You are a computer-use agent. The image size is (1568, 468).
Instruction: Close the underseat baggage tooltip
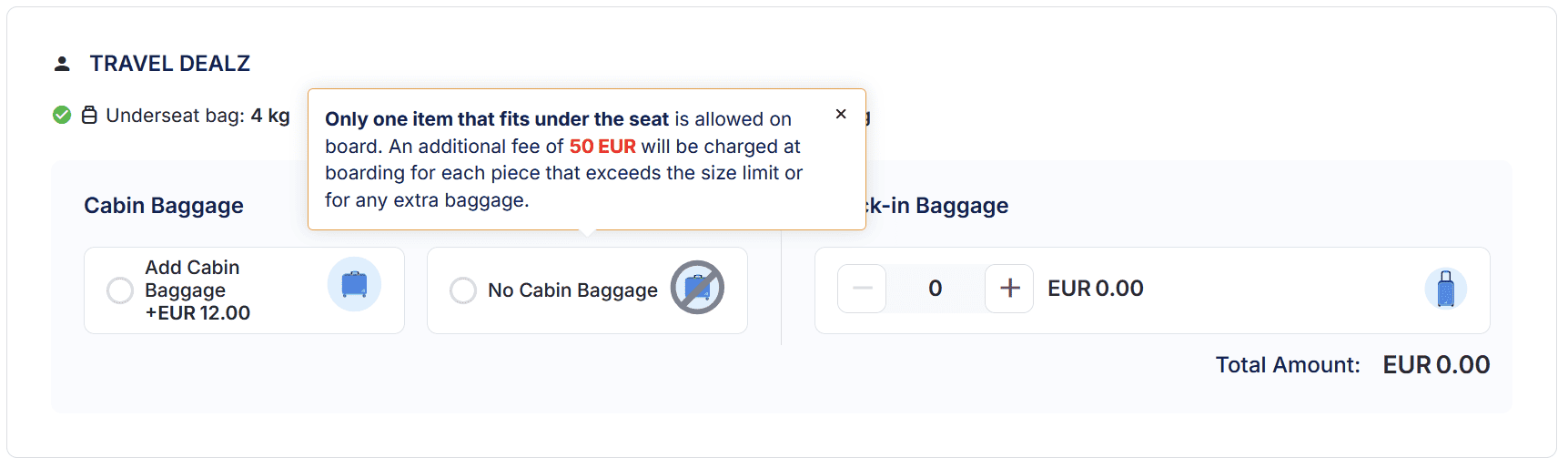click(841, 114)
